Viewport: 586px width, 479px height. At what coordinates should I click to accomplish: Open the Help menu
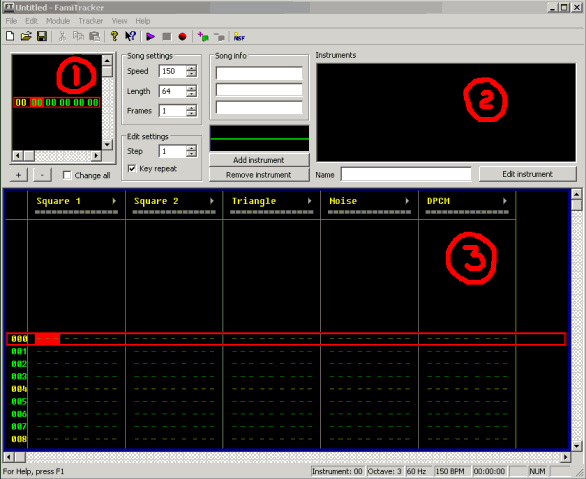tap(143, 21)
